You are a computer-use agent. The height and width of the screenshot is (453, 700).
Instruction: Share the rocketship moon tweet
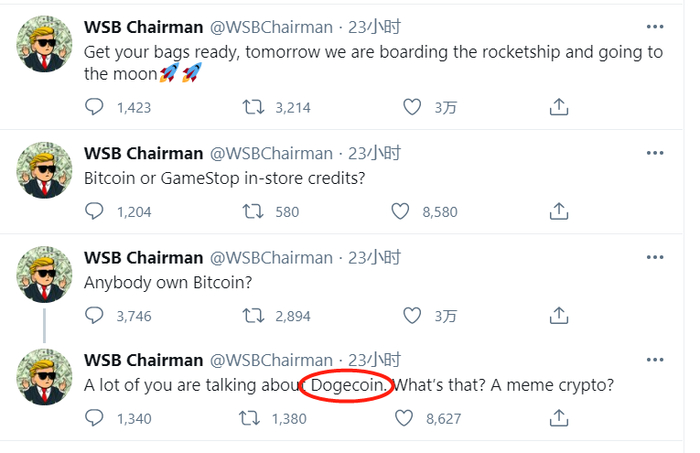pyautogui.click(x=560, y=107)
